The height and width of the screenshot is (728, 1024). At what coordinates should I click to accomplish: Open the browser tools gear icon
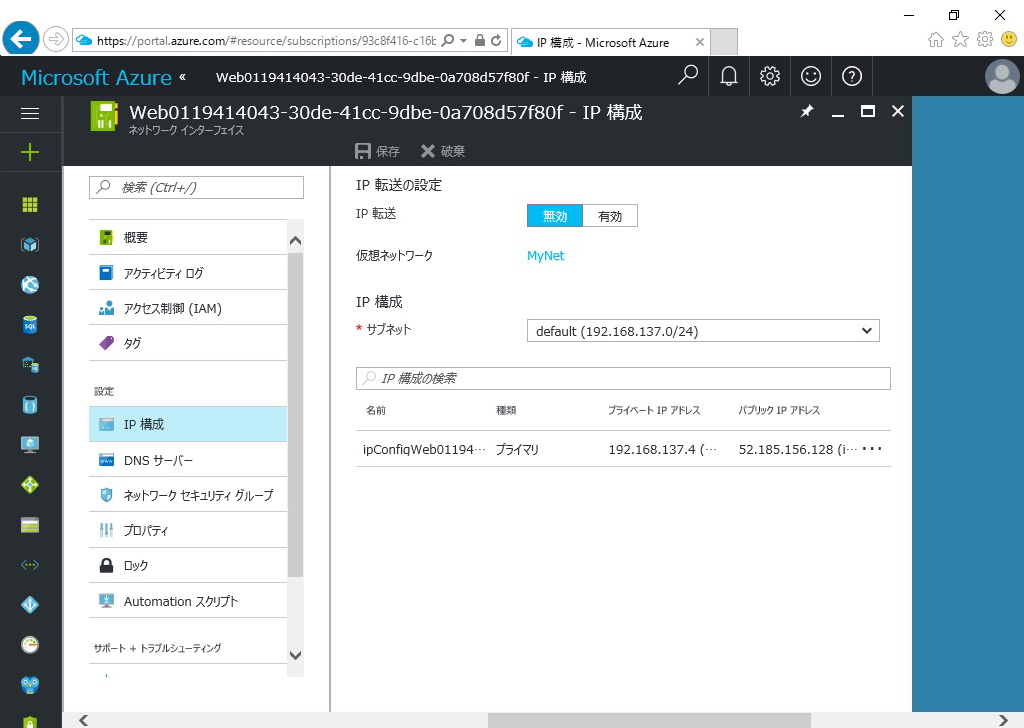(985, 40)
